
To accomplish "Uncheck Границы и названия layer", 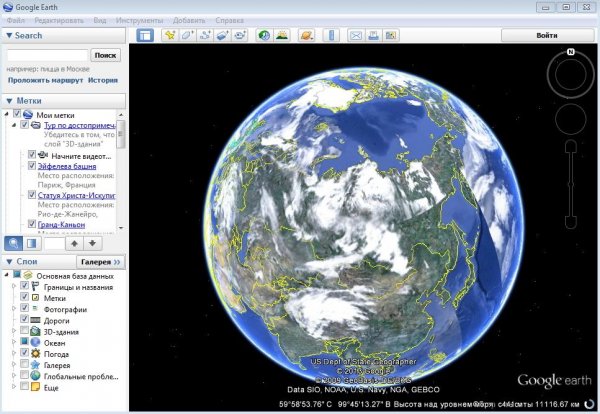I will tap(24, 285).
